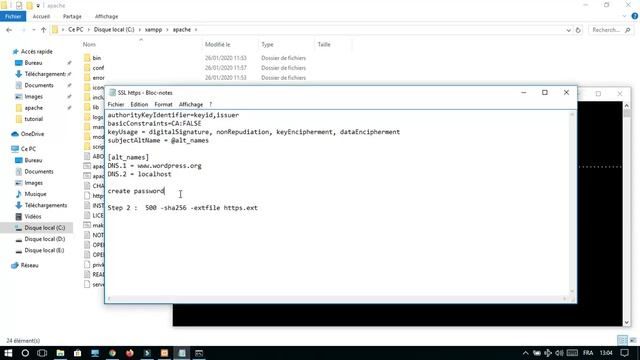640x360 pixels.
Task: Sort by the Taille column header
Action: [x=324, y=44]
